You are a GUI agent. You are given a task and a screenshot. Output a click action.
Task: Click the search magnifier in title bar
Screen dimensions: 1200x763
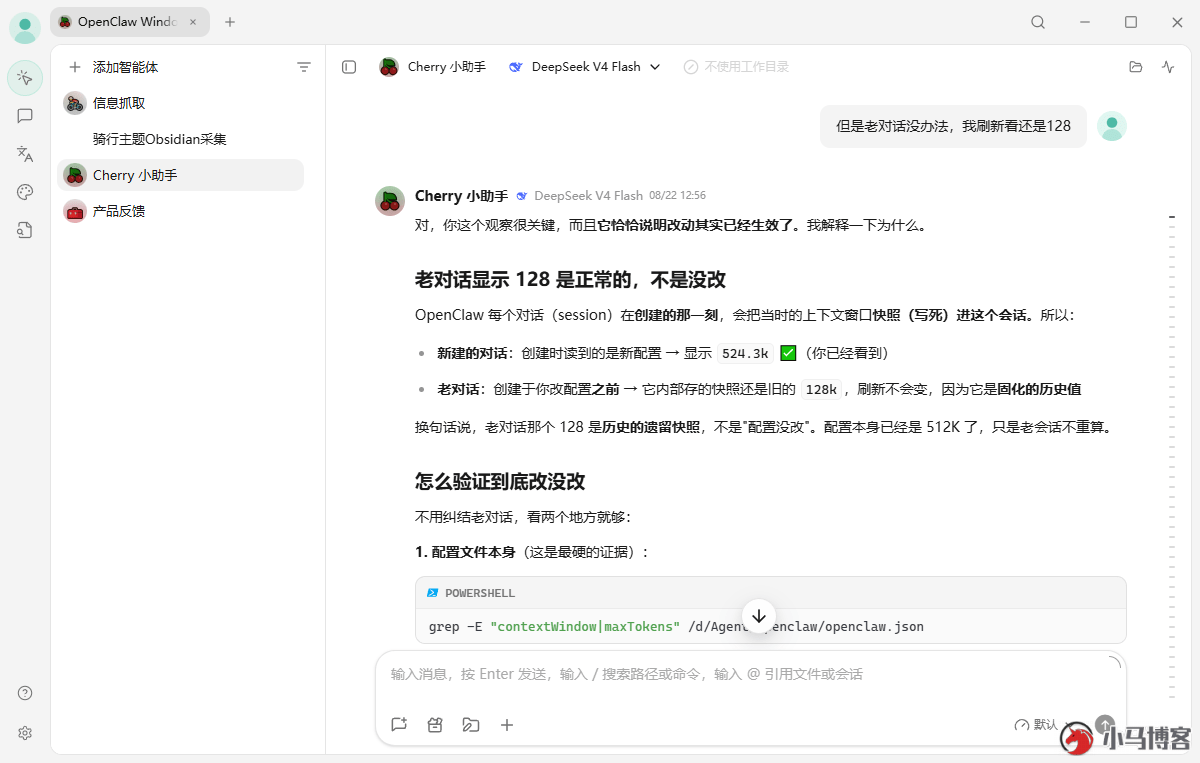pyautogui.click(x=1038, y=22)
